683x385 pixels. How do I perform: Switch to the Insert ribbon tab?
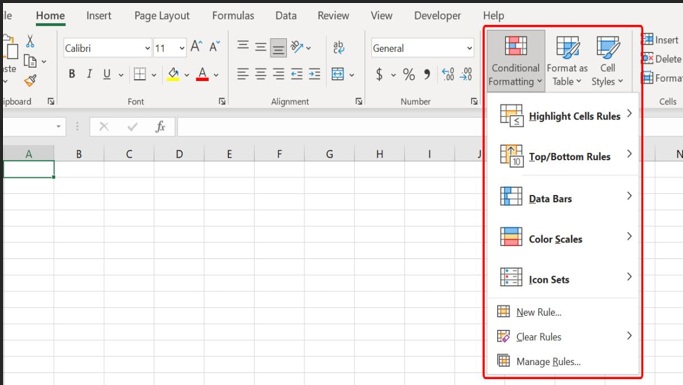point(98,16)
